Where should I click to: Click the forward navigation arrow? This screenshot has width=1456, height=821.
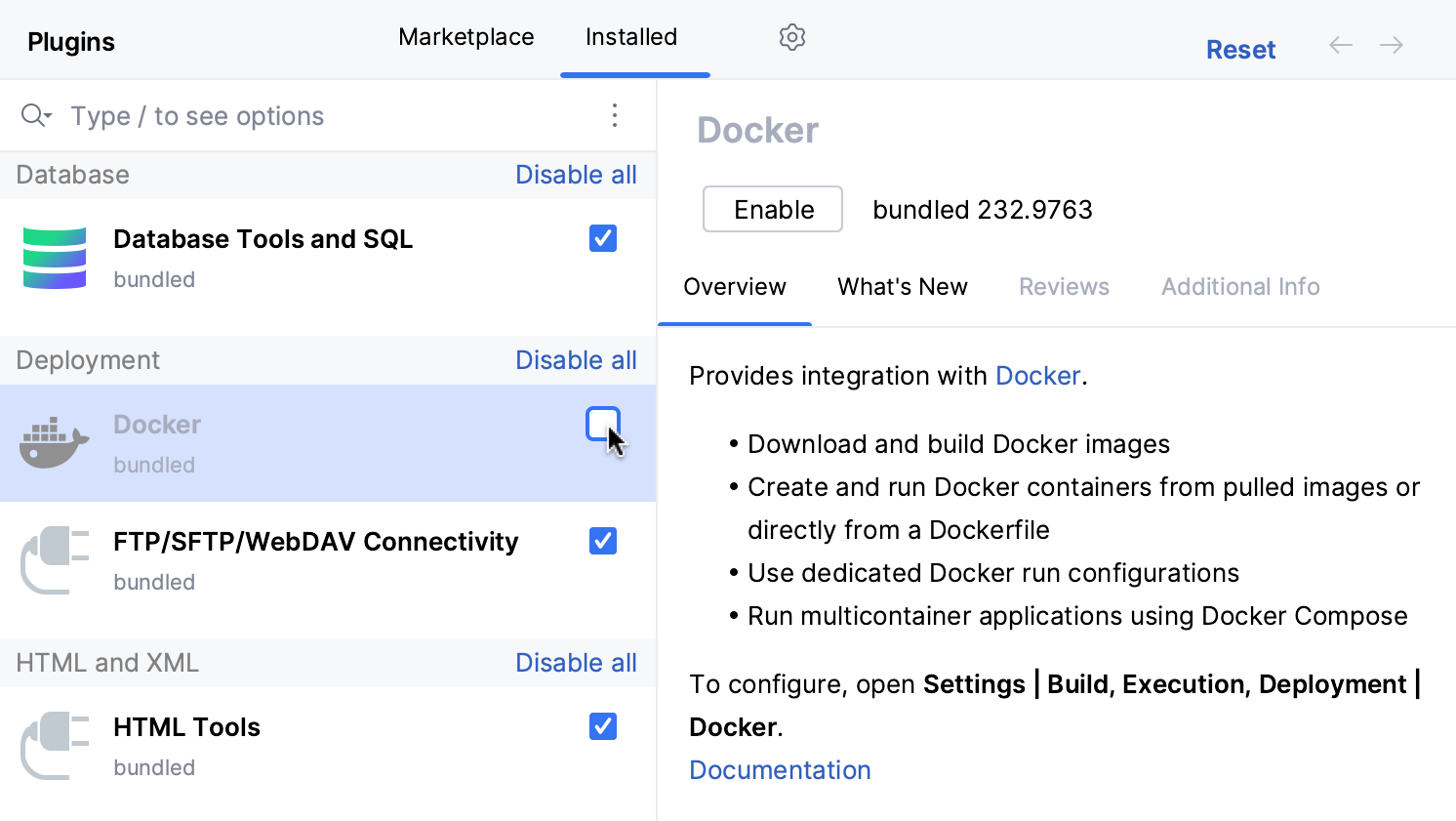(x=1392, y=45)
